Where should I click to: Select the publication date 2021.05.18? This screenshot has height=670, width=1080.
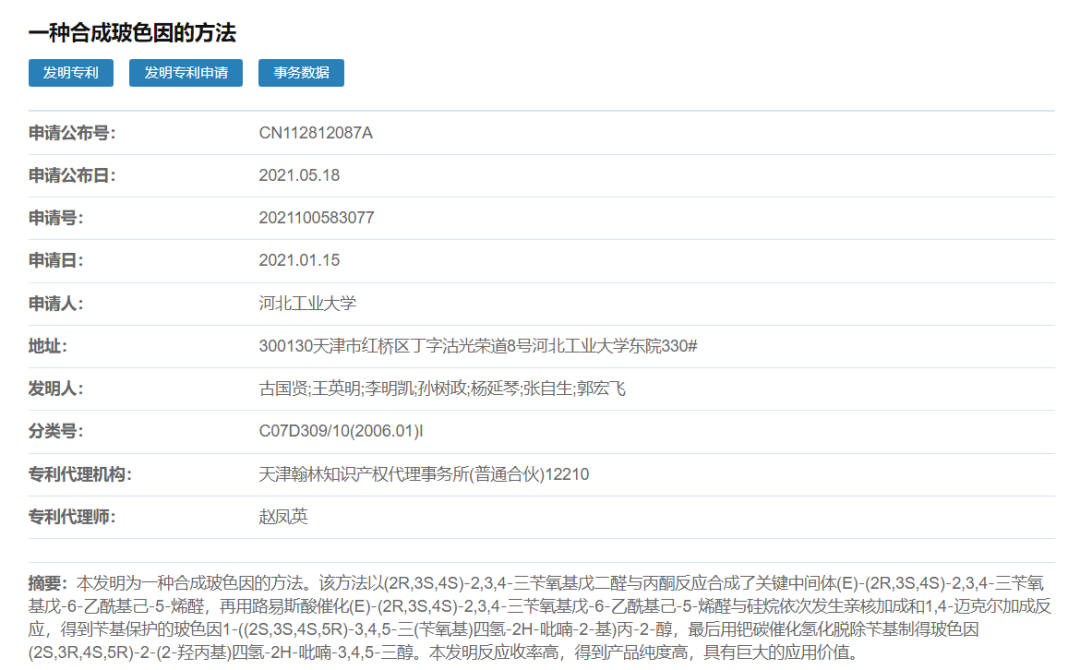[299, 176]
